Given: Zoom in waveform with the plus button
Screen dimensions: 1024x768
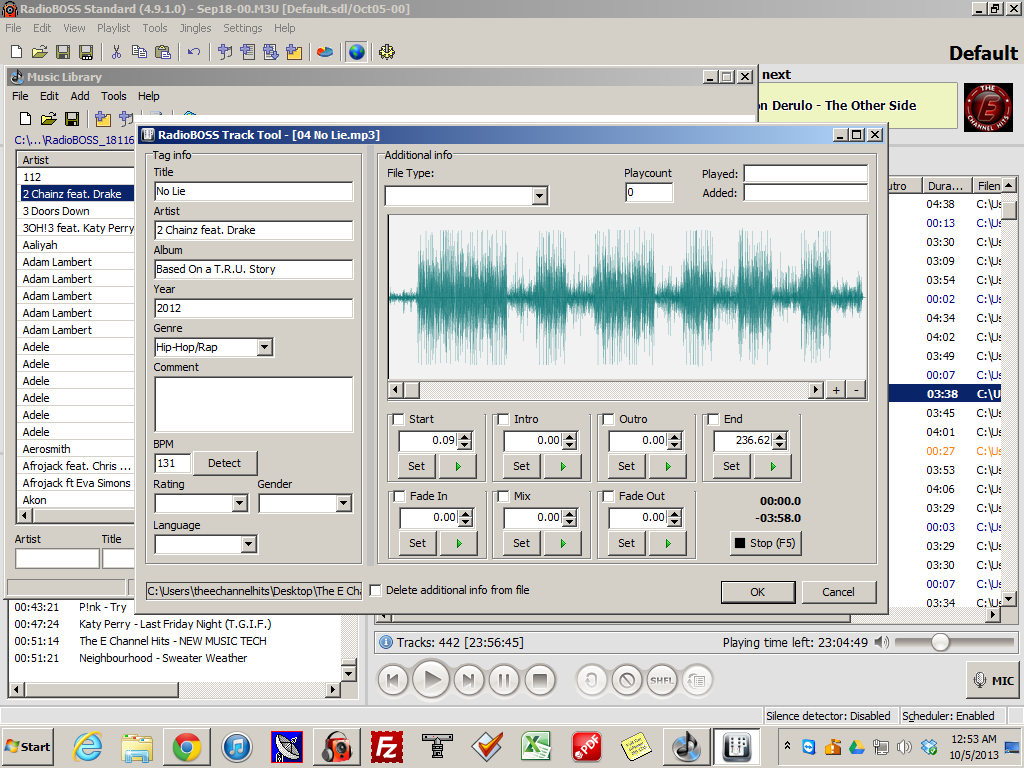Looking at the screenshot, I should point(836,391).
